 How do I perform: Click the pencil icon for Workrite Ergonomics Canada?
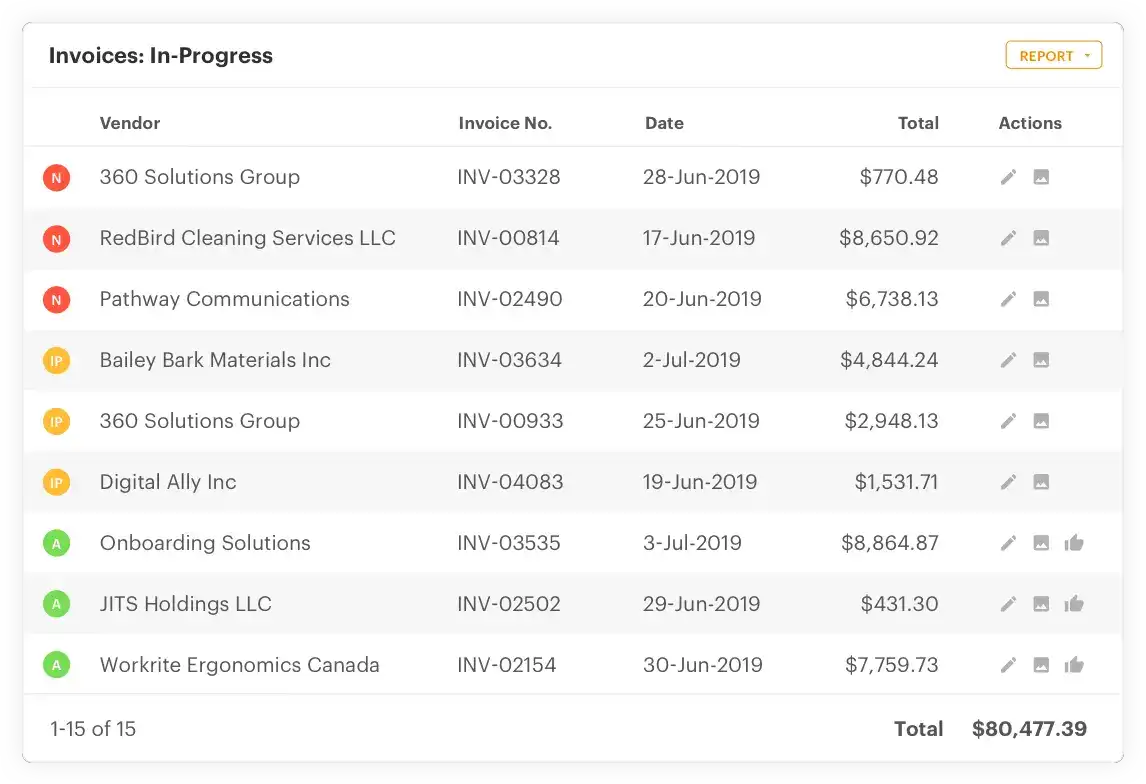(x=1008, y=665)
